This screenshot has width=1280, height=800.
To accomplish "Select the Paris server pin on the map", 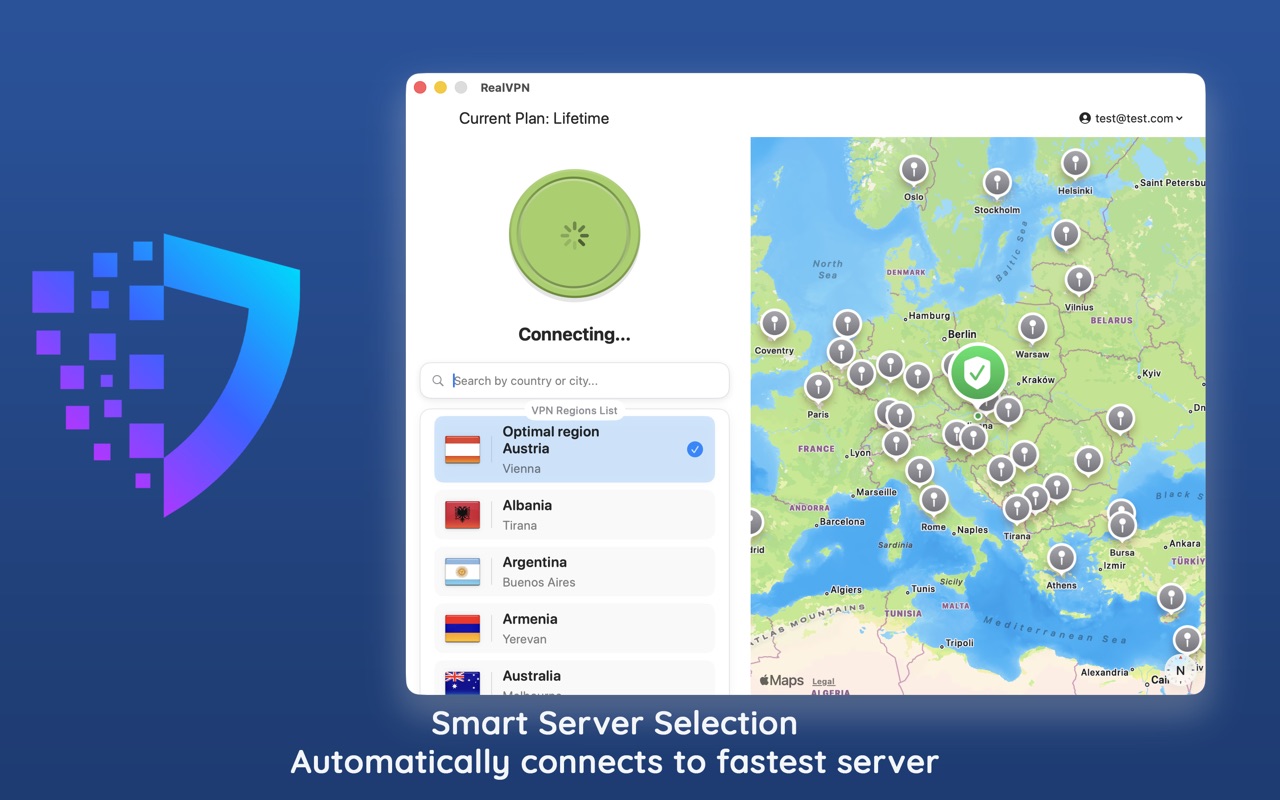I will pyautogui.click(x=818, y=386).
